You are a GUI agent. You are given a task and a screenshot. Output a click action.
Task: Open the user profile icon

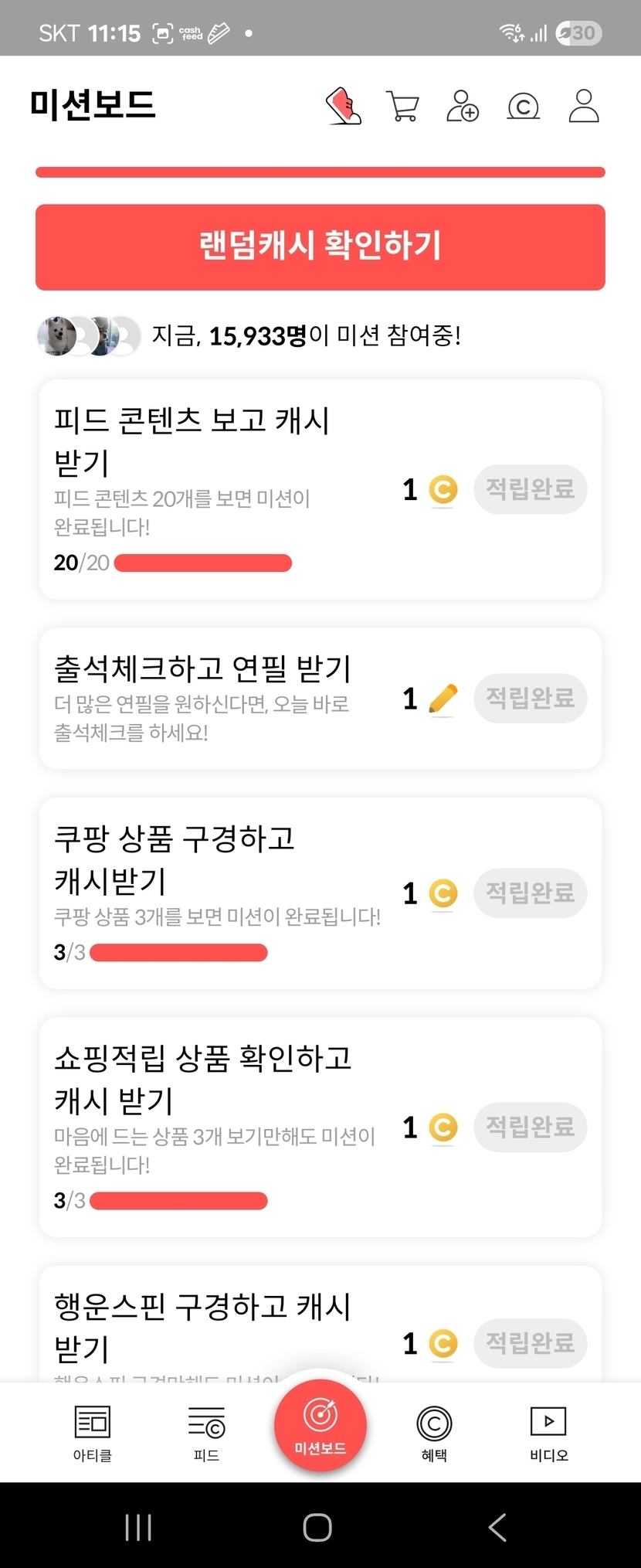pos(584,106)
